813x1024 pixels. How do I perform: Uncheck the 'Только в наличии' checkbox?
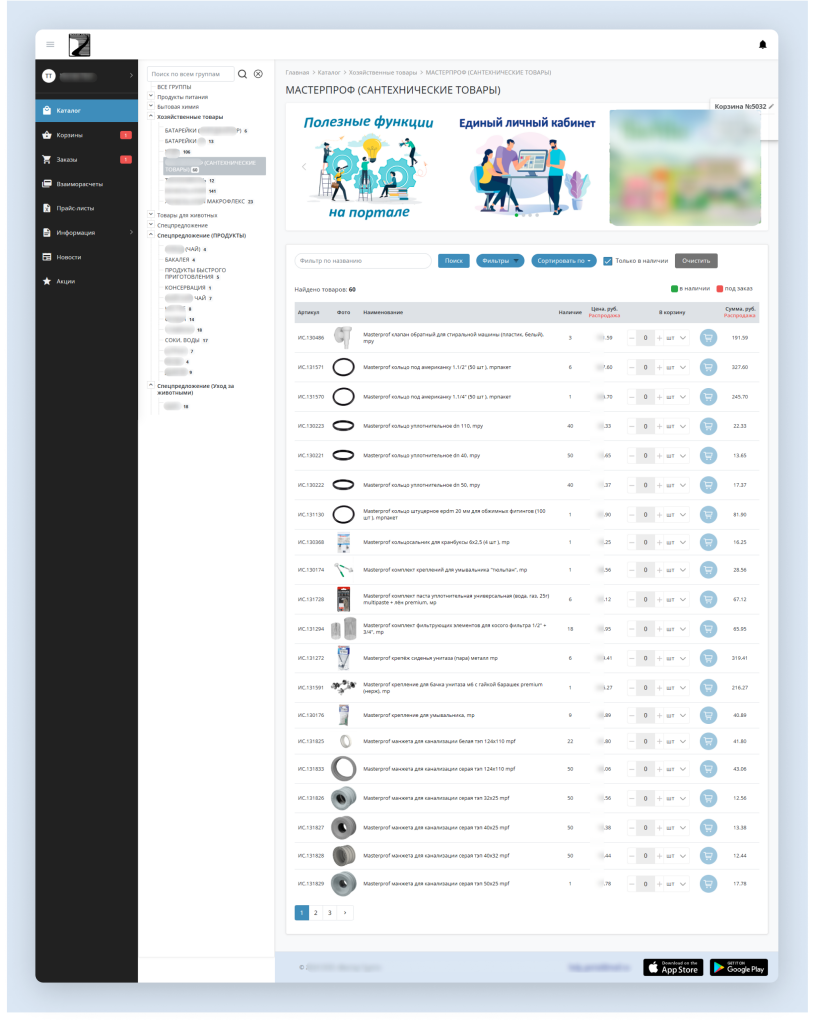point(607,261)
